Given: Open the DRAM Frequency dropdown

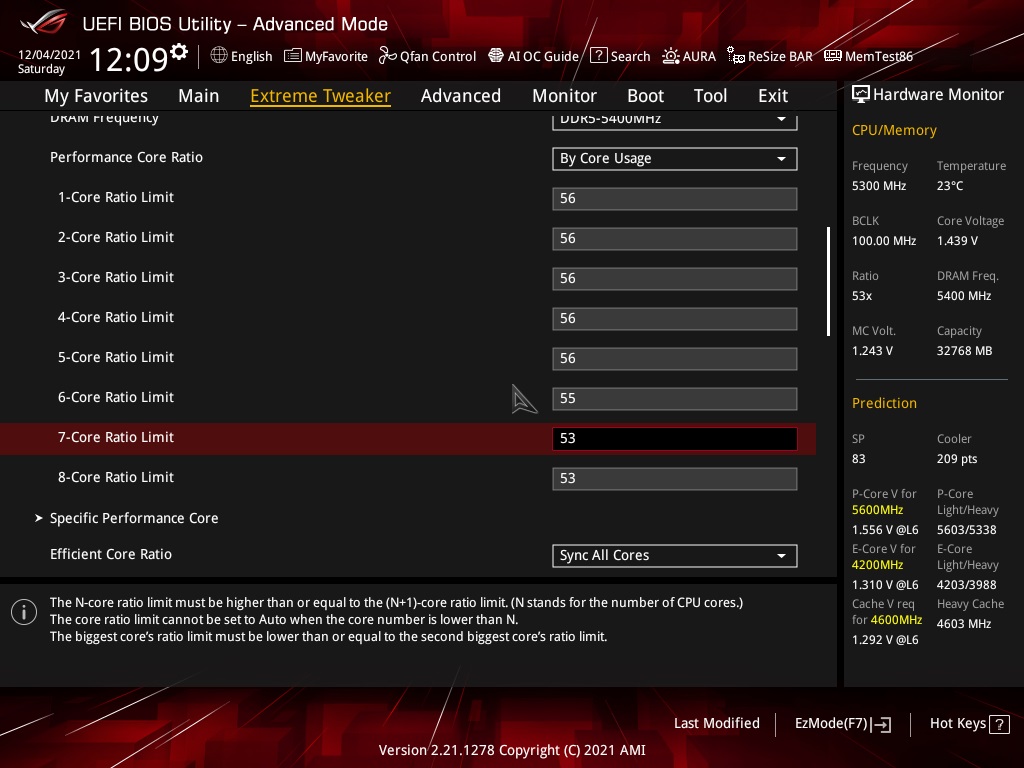Looking at the screenshot, I should pyautogui.click(x=675, y=120).
